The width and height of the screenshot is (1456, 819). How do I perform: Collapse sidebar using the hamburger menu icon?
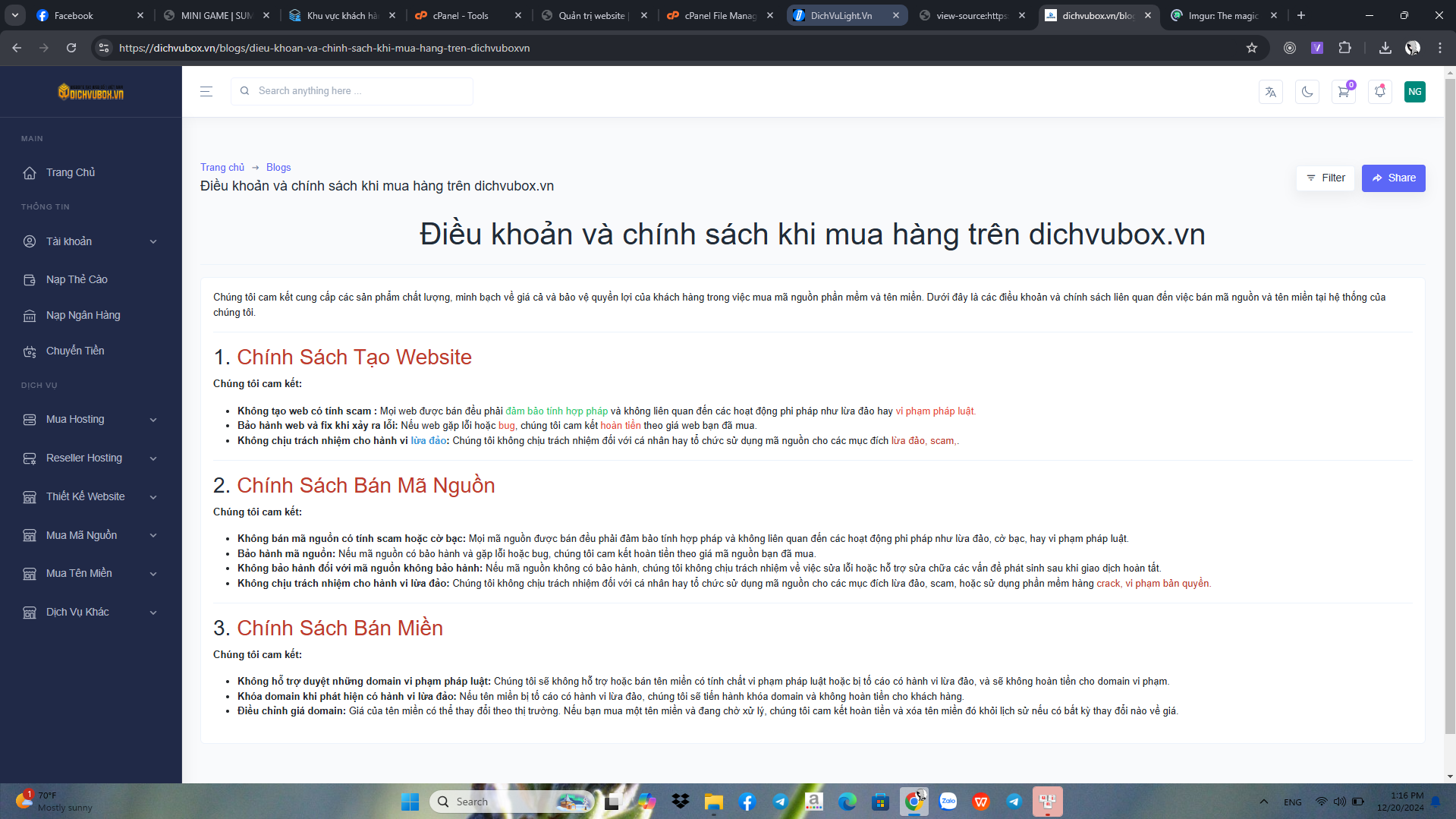coord(206,91)
